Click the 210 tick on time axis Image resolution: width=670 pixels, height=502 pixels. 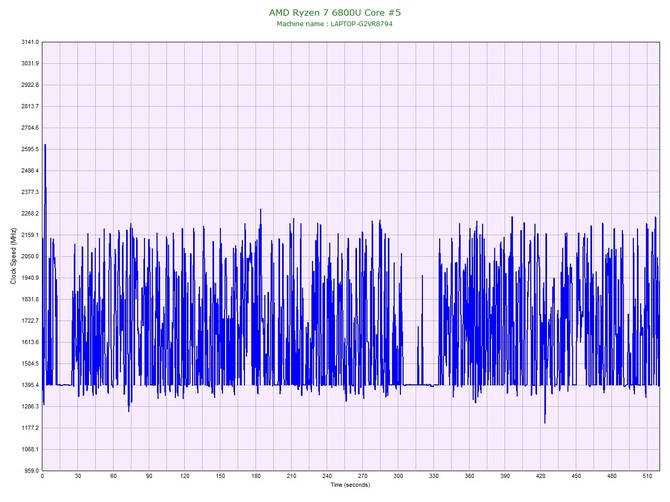[x=291, y=476]
